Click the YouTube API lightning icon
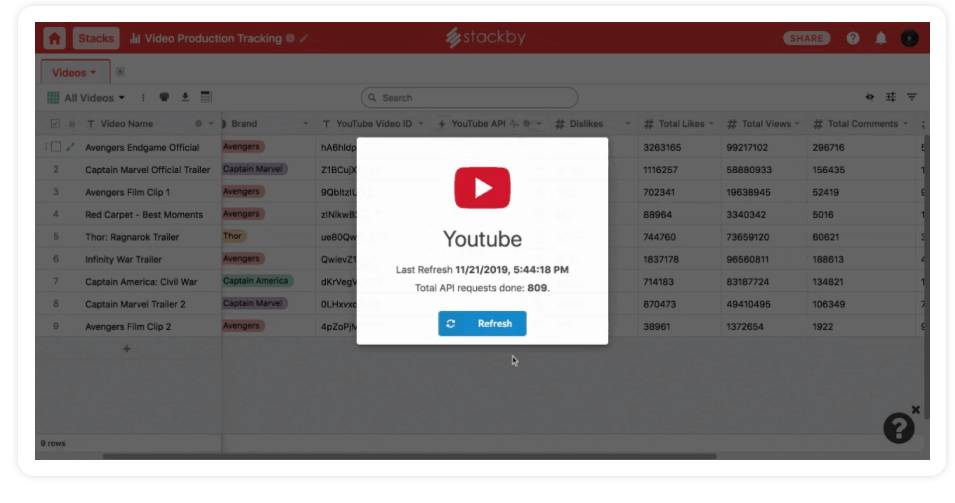 click(442, 124)
